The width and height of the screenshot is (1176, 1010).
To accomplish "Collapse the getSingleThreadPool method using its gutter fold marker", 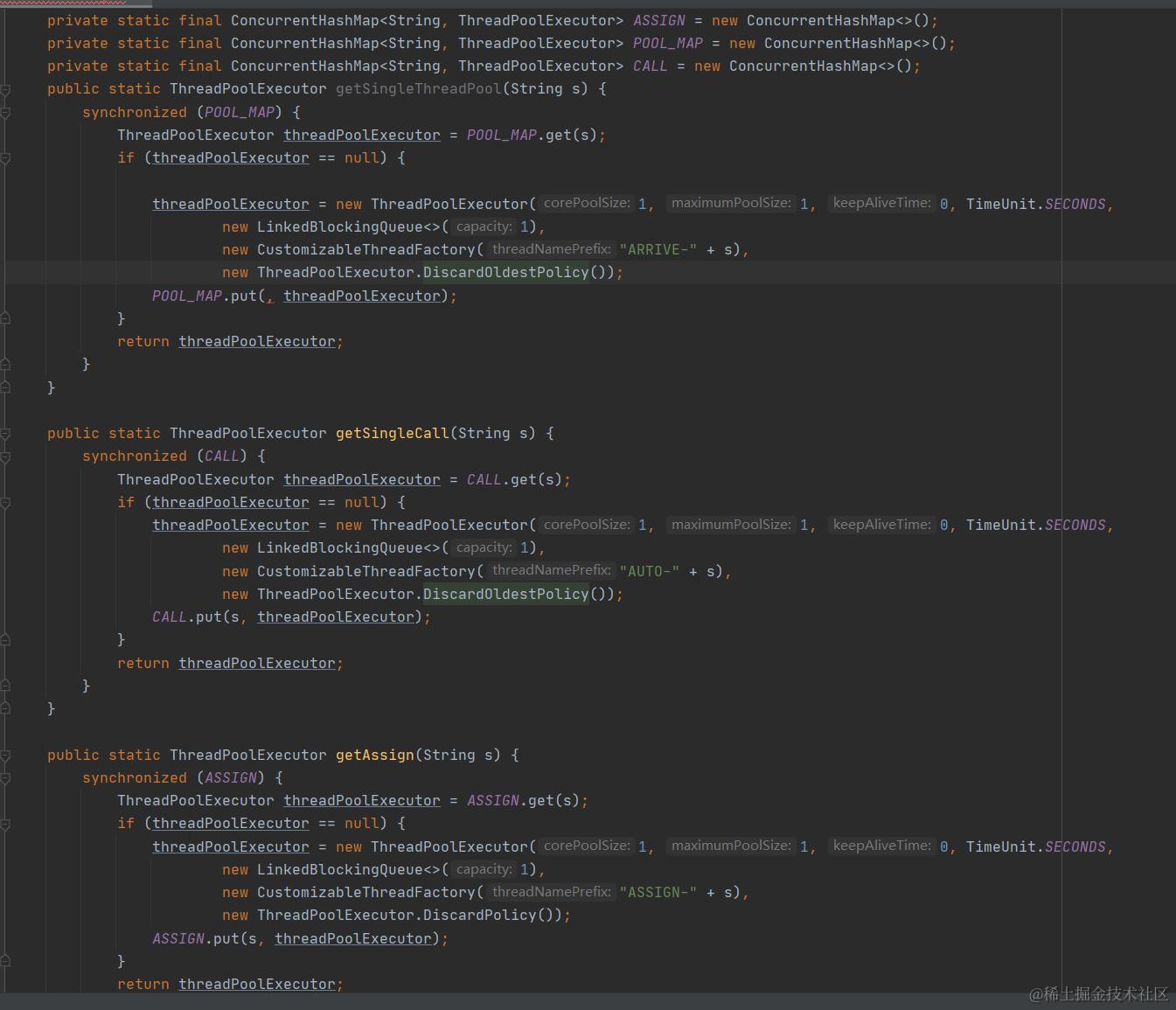I will [x=5, y=89].
